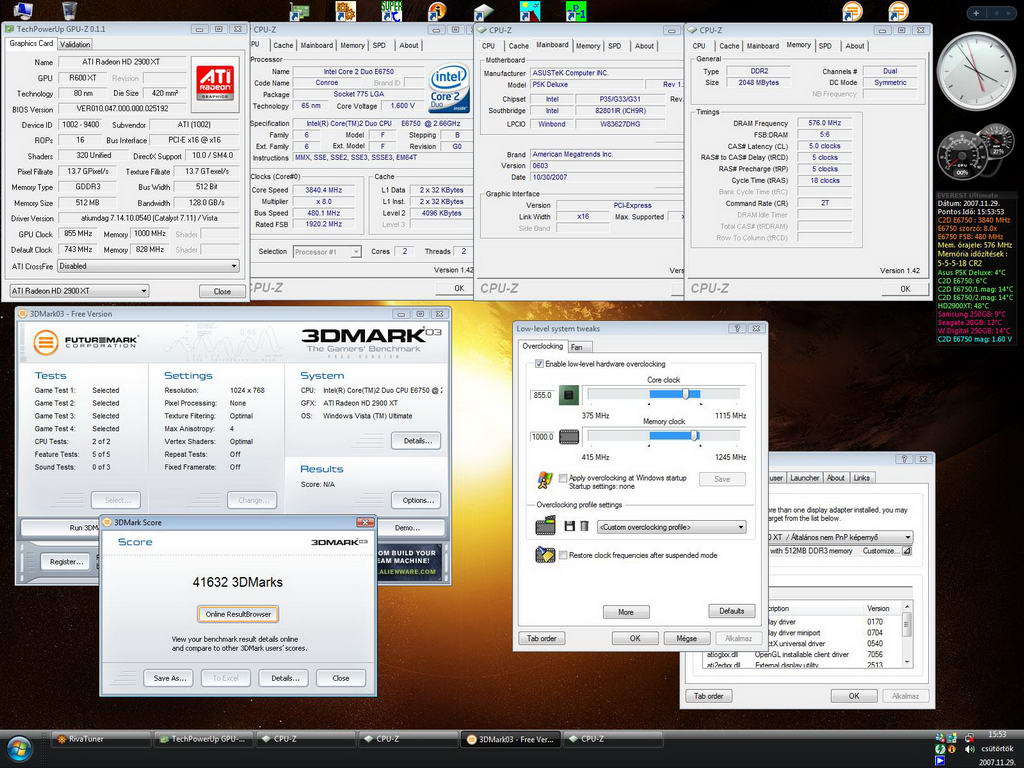Viewport: 1024px width, 768px height.
Task: Enable Restore clock frequencies after suspended mode
Action: tap(563, 555)
